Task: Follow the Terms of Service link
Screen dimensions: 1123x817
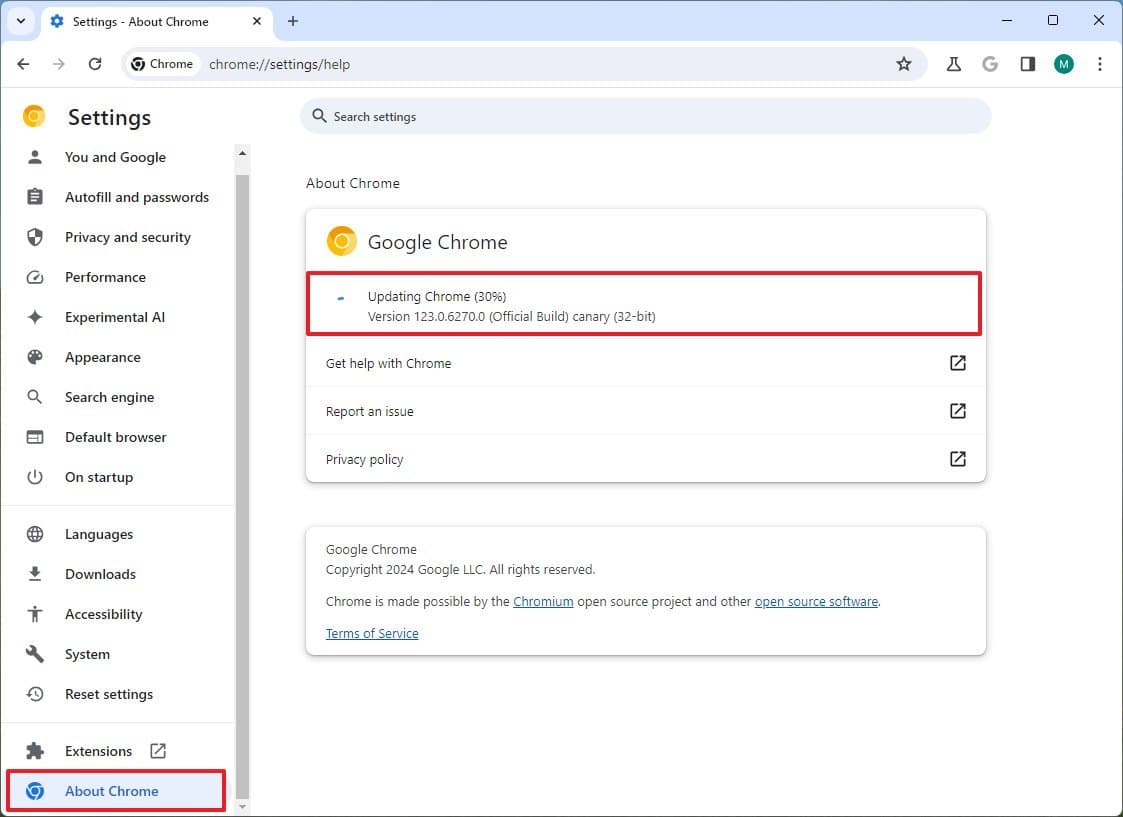Action: (371, 633)
